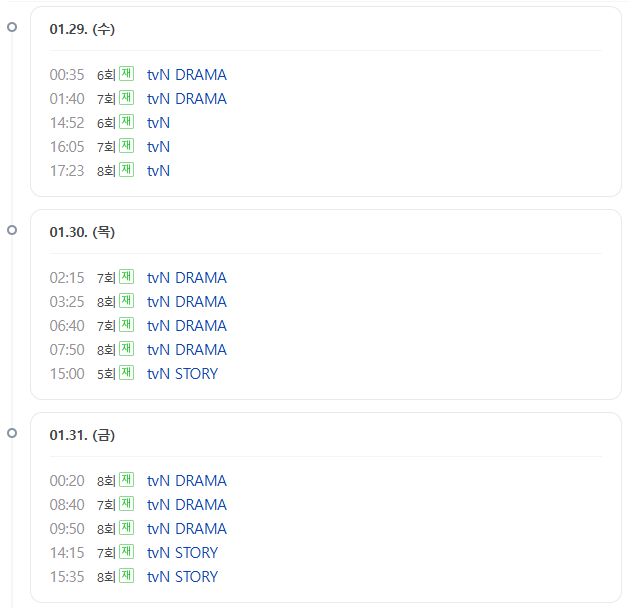The height and width of the screenshot is (608, 629).
Task: Click the 재 rerun badge in the 15:00 row
Action: click(126, 373)
